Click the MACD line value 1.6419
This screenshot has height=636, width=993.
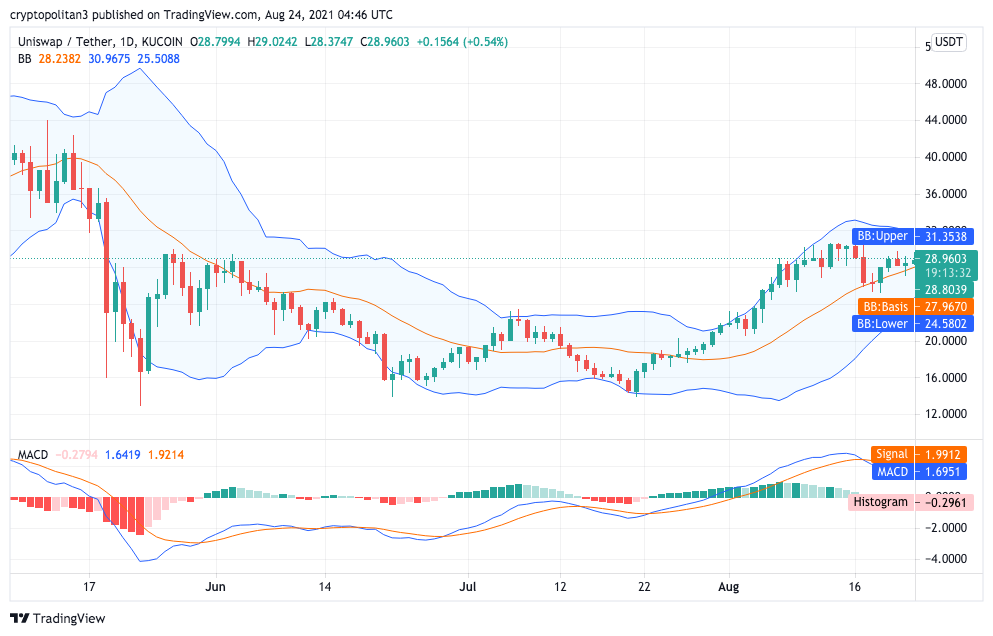tap(122, 455)
